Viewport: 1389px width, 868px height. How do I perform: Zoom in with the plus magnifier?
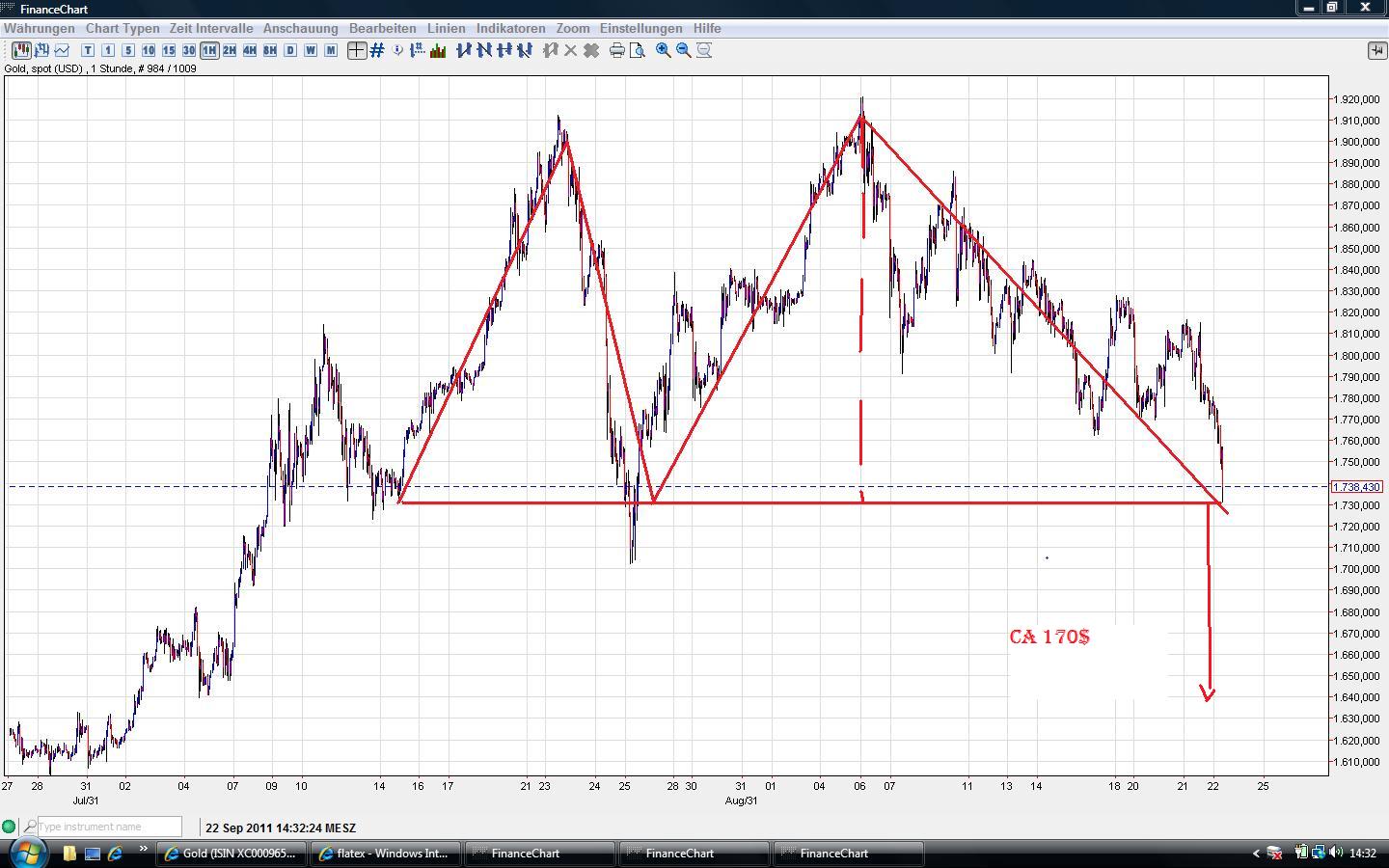tap(664, 50)
